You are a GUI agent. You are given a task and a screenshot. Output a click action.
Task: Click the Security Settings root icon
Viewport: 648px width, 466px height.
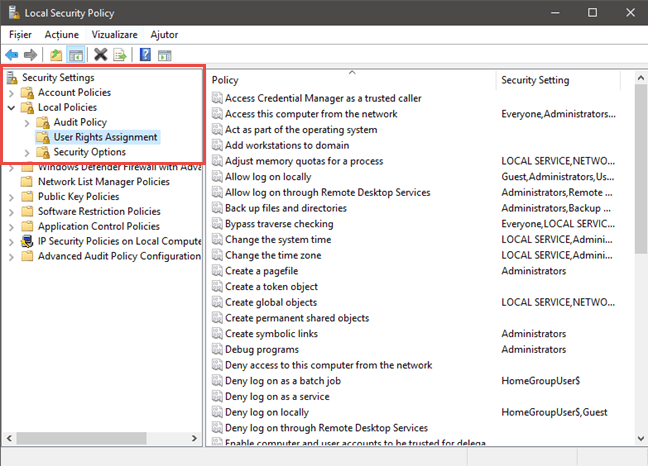(12, 78)
